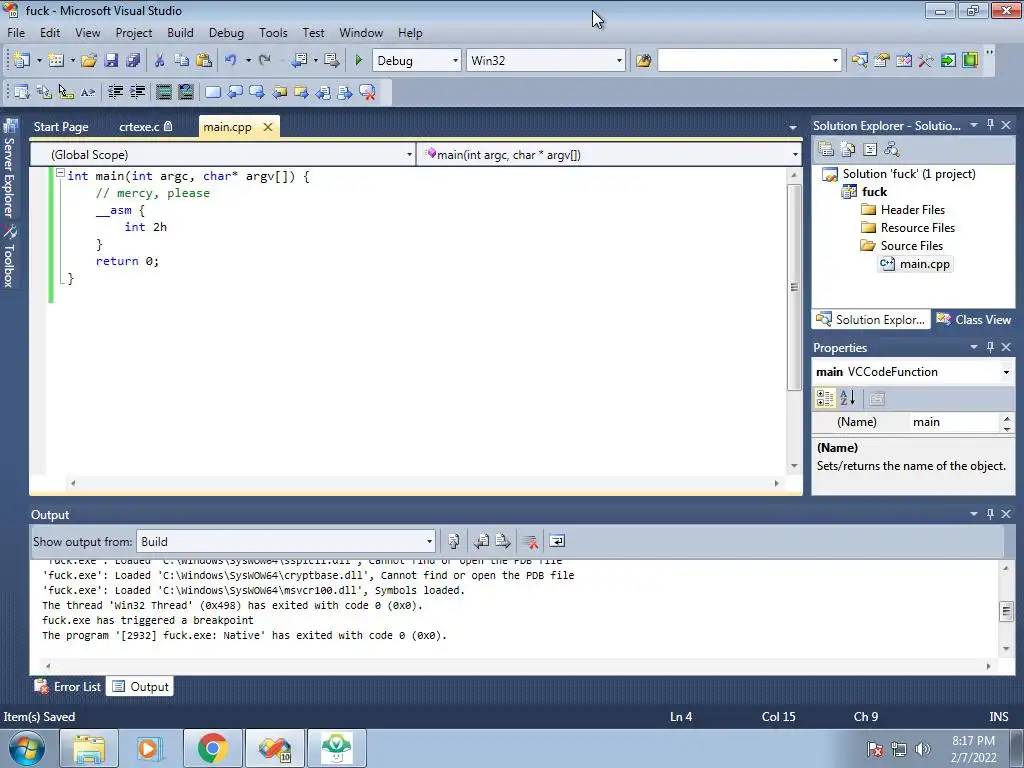Click the Output window vertical scrollbar thumb
The width and height of the screenshot is (1024, 768).
coord(1006,611)
